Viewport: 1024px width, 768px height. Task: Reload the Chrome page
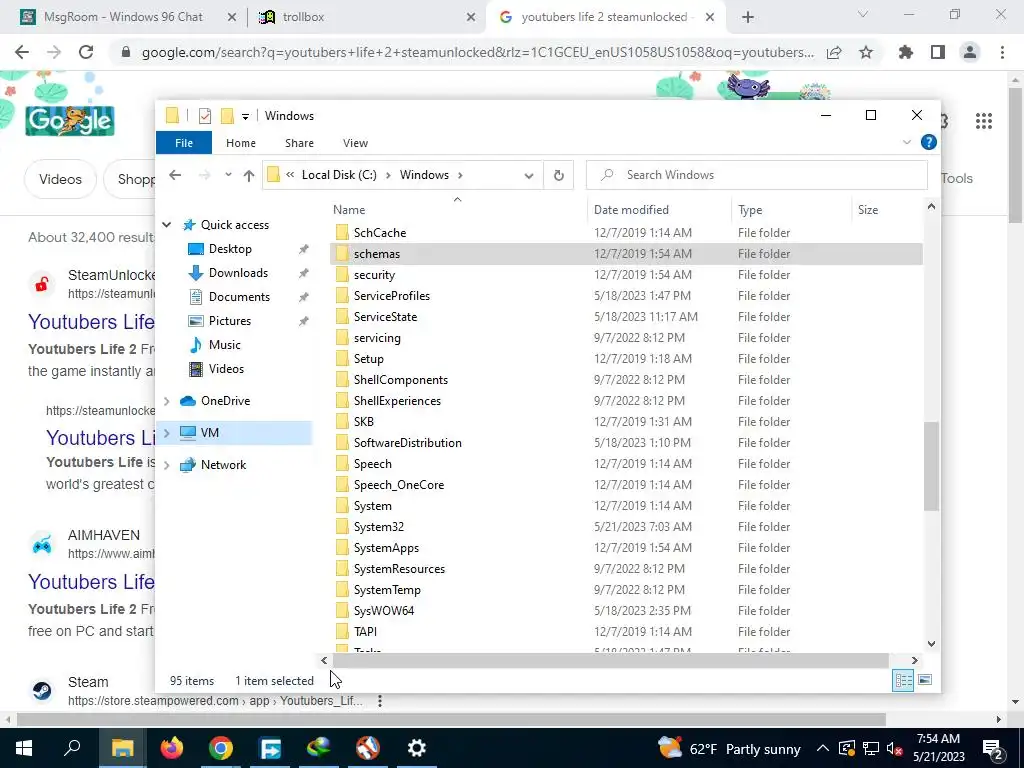click(x=86, y=52)
